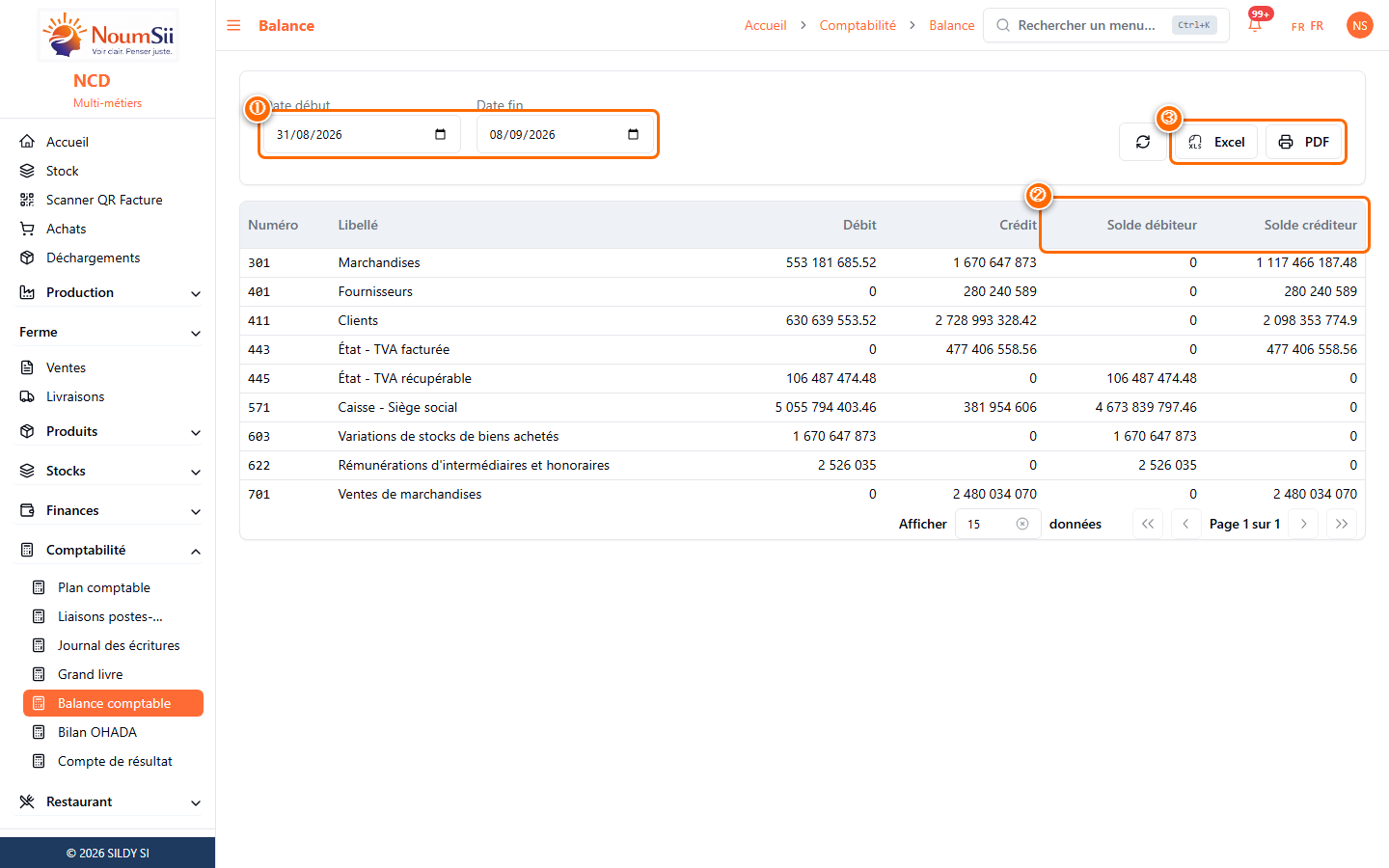
Task: Select the Caisse - Siège social row
Action: point(803,407)
